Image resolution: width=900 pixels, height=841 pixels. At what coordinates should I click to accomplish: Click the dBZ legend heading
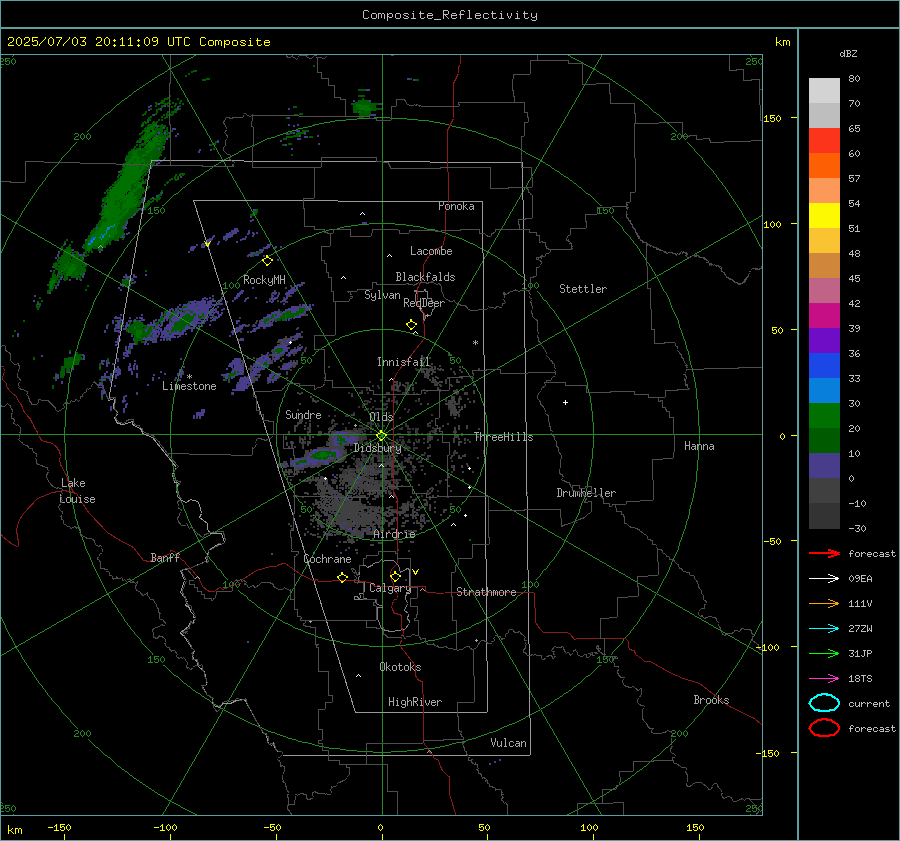[848, 53]
